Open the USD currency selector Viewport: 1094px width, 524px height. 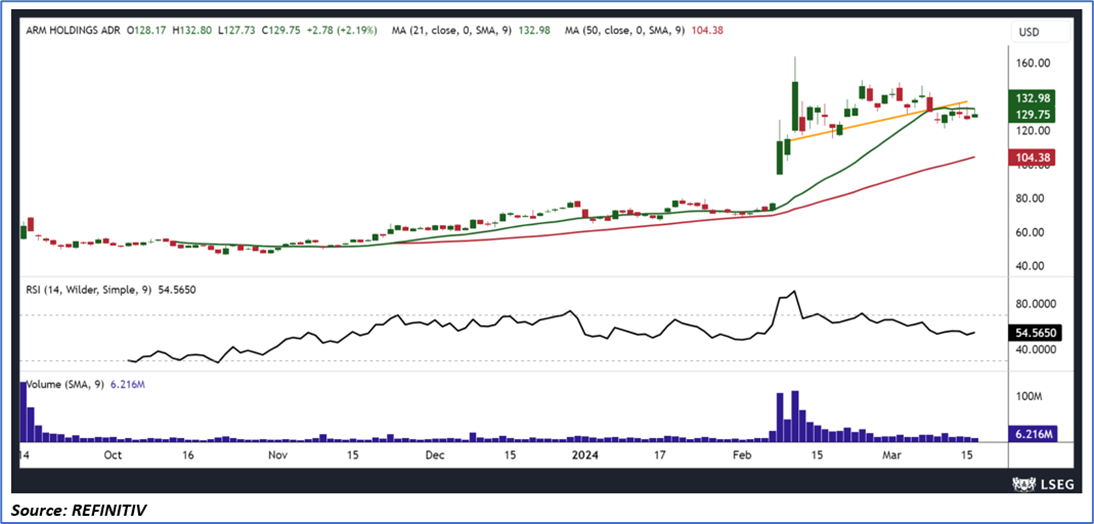tap(1040, 32)
